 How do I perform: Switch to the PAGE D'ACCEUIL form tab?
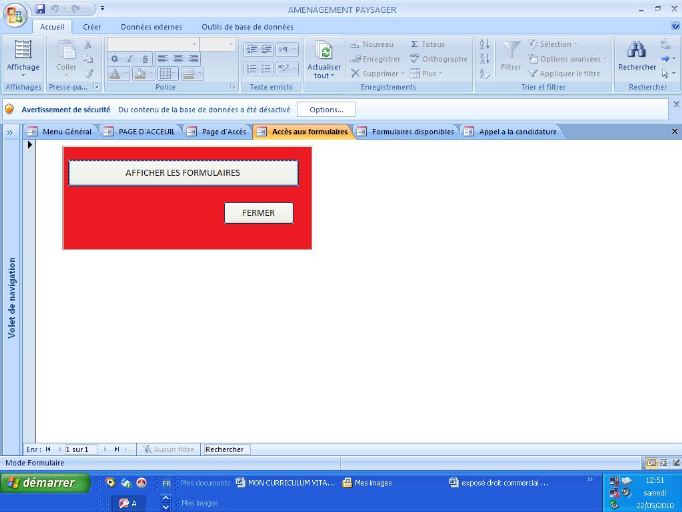click(140, 132)
